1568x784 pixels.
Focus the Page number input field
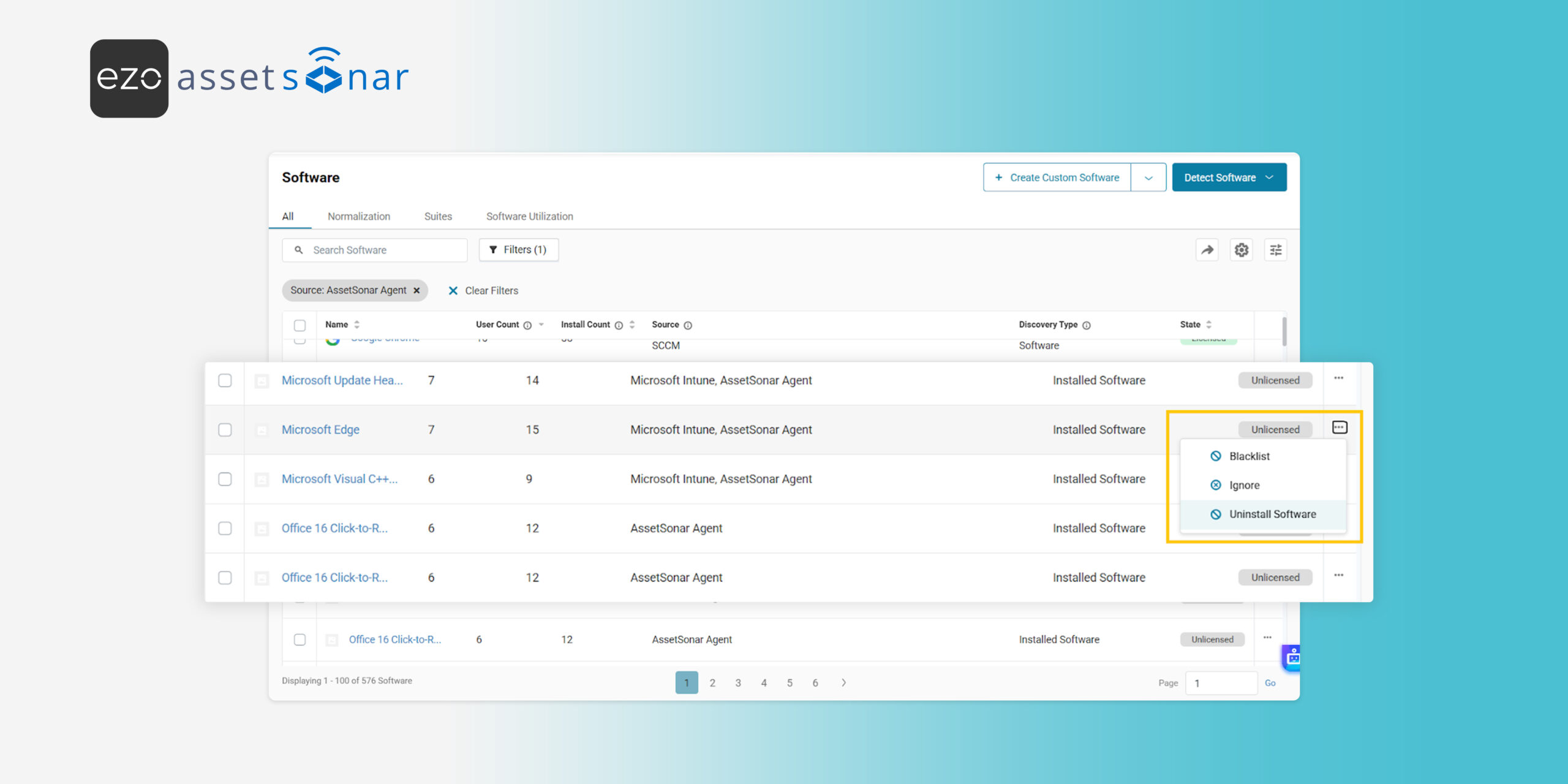tap(1221, 683)
